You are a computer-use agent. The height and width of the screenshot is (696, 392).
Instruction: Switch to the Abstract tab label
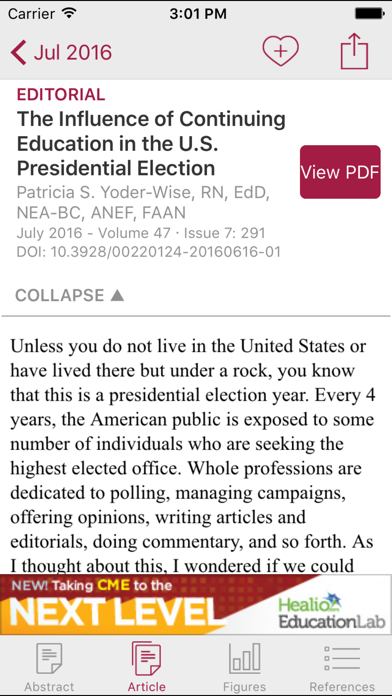pyautogui.click(x=49, y=687)
